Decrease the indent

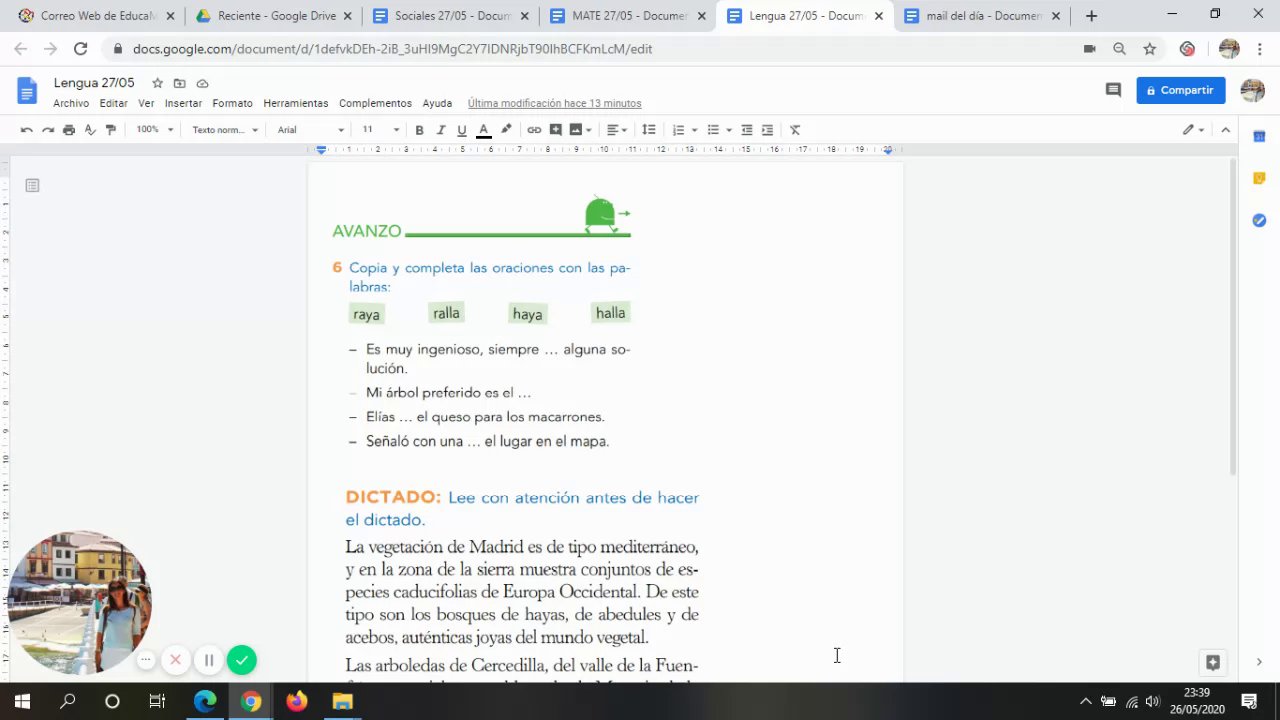click(747, 130)
